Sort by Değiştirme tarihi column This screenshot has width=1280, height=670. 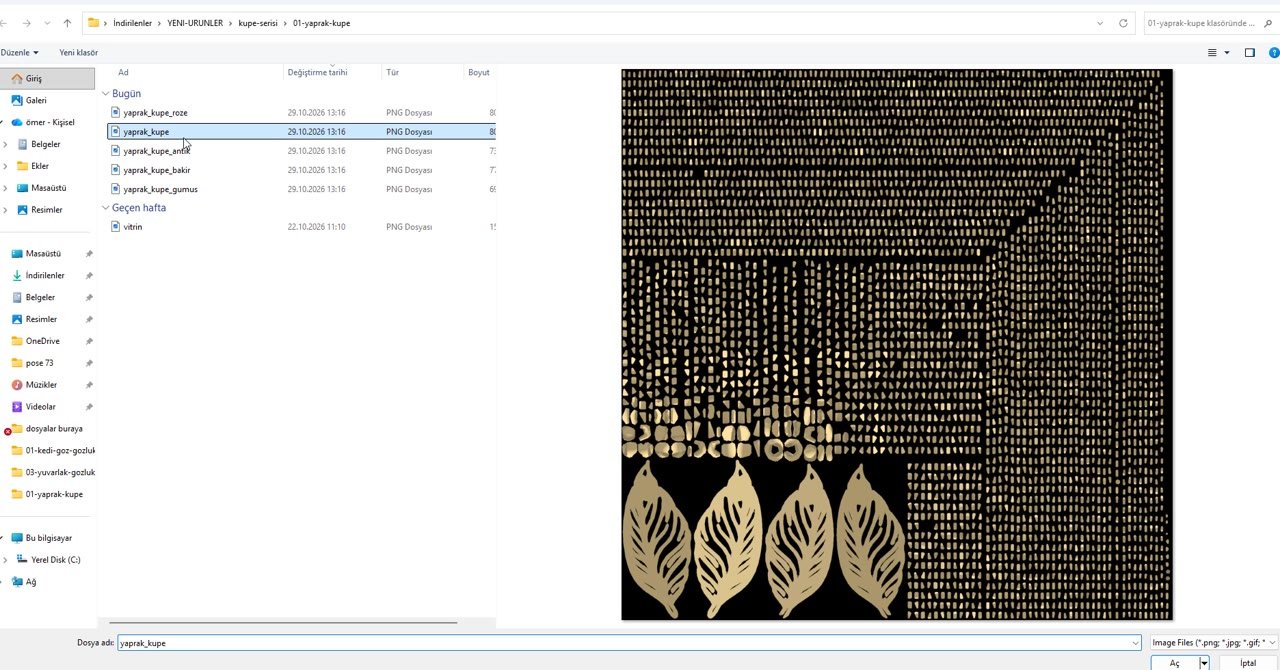[x=317, y=72]
